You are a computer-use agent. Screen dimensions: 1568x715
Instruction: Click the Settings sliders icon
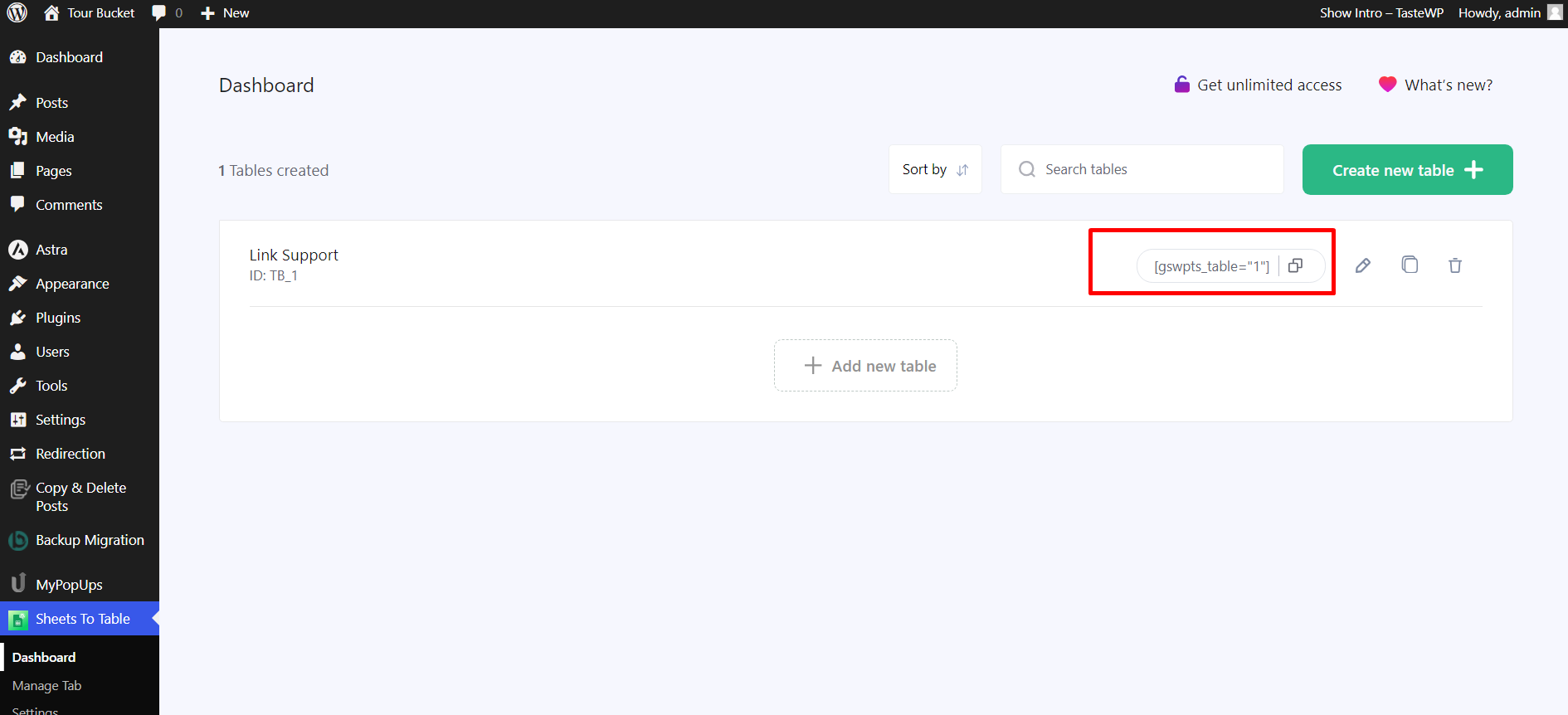click(x=17, y=420)
